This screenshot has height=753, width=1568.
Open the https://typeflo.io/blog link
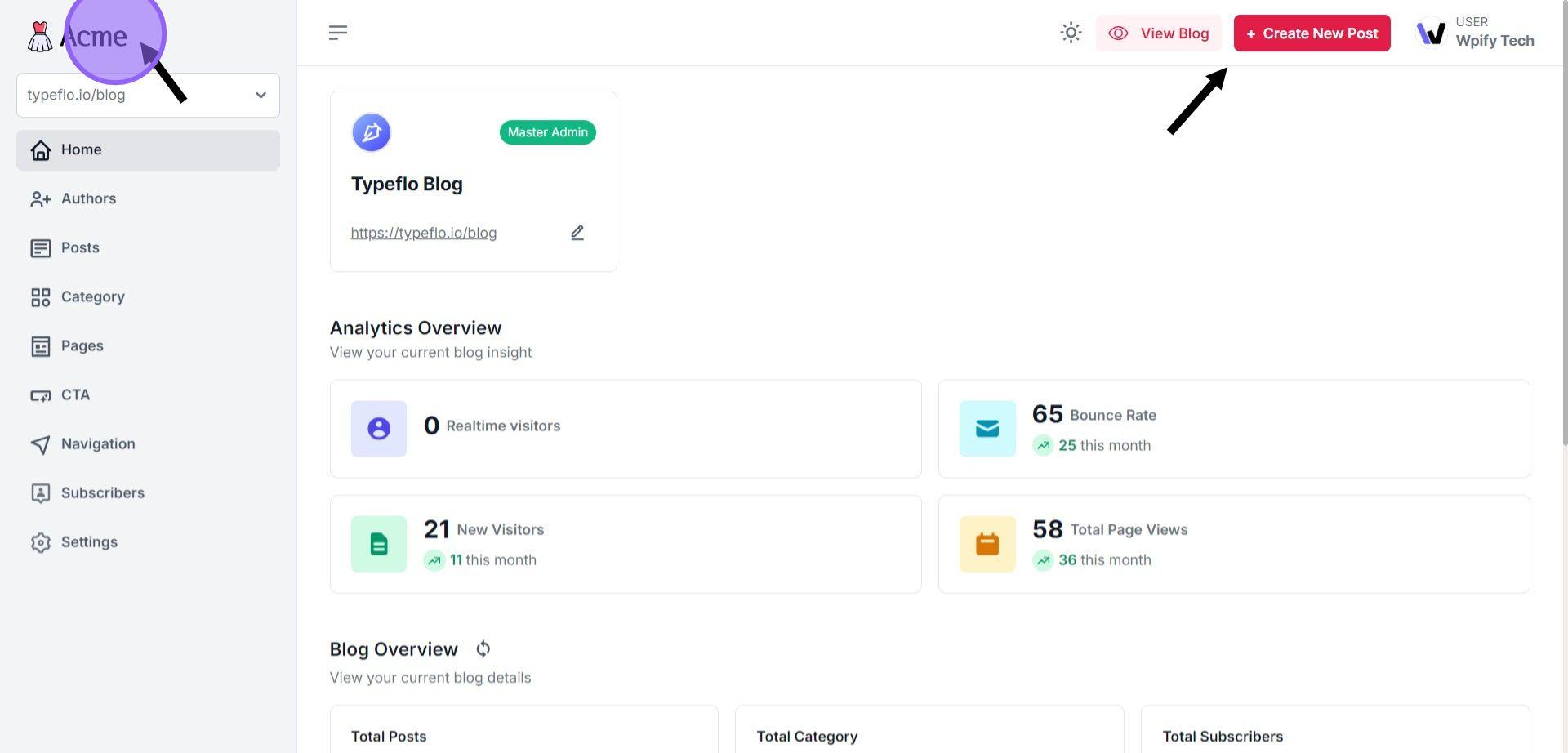423,234
